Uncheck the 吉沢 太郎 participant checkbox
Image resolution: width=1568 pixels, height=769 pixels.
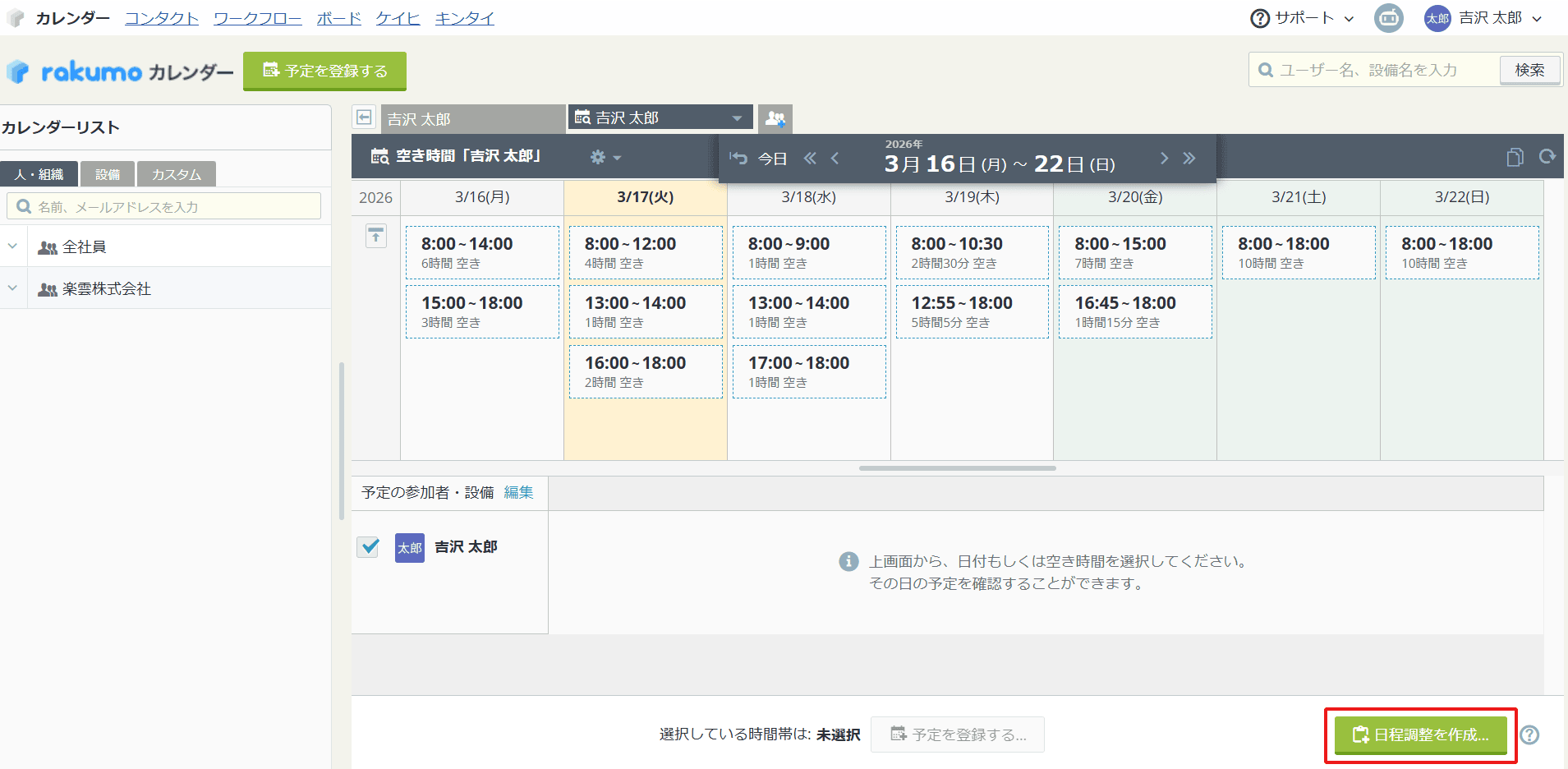pos(369,547)
